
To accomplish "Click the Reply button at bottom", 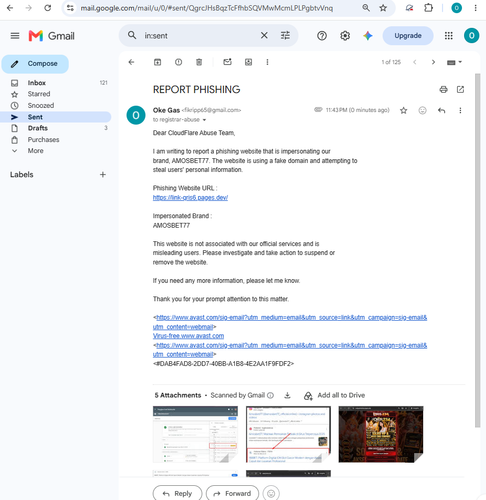I will [x=177, y=493].
